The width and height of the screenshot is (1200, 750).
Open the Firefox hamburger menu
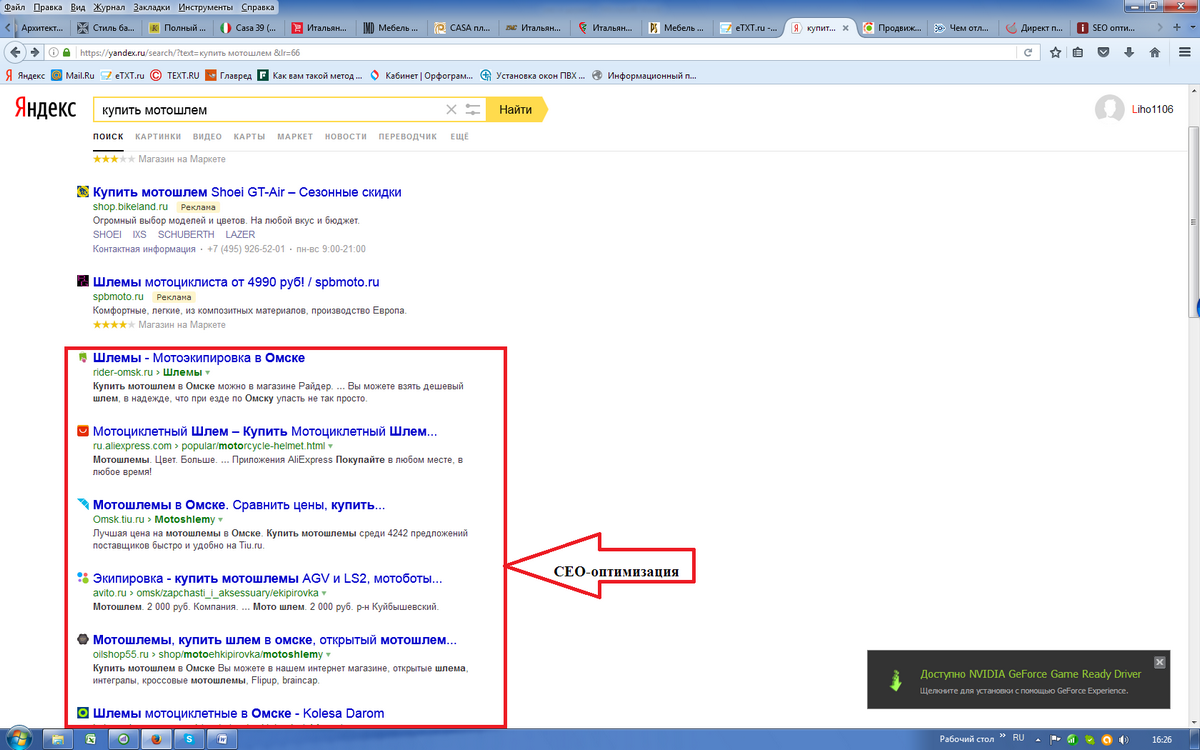click(x=1183, y=52)
